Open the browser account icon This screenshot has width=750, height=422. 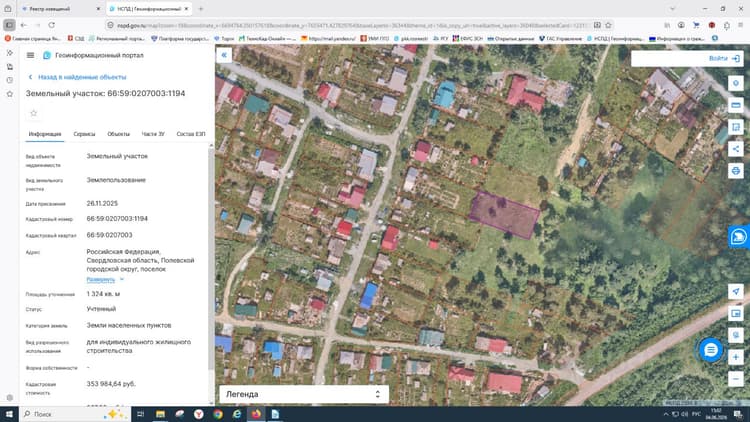[x=681, y=25]
